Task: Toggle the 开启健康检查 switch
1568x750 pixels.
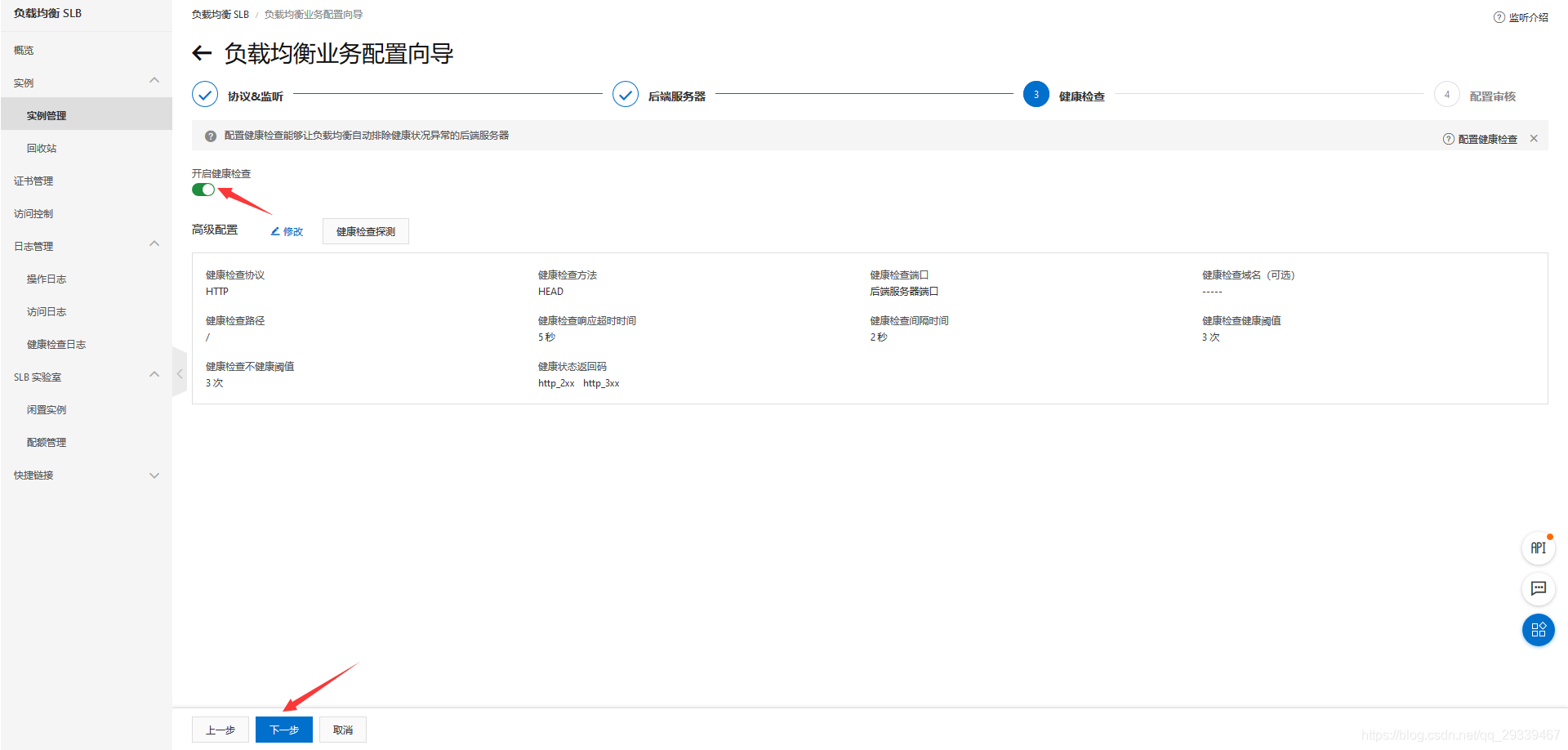Action: [203, 190]
